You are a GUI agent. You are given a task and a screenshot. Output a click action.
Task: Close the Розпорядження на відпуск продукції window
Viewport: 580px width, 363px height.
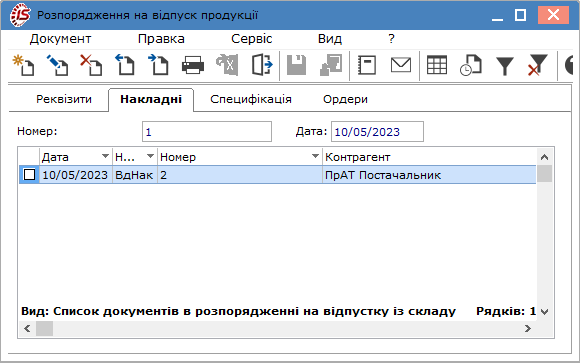[553, 15]
